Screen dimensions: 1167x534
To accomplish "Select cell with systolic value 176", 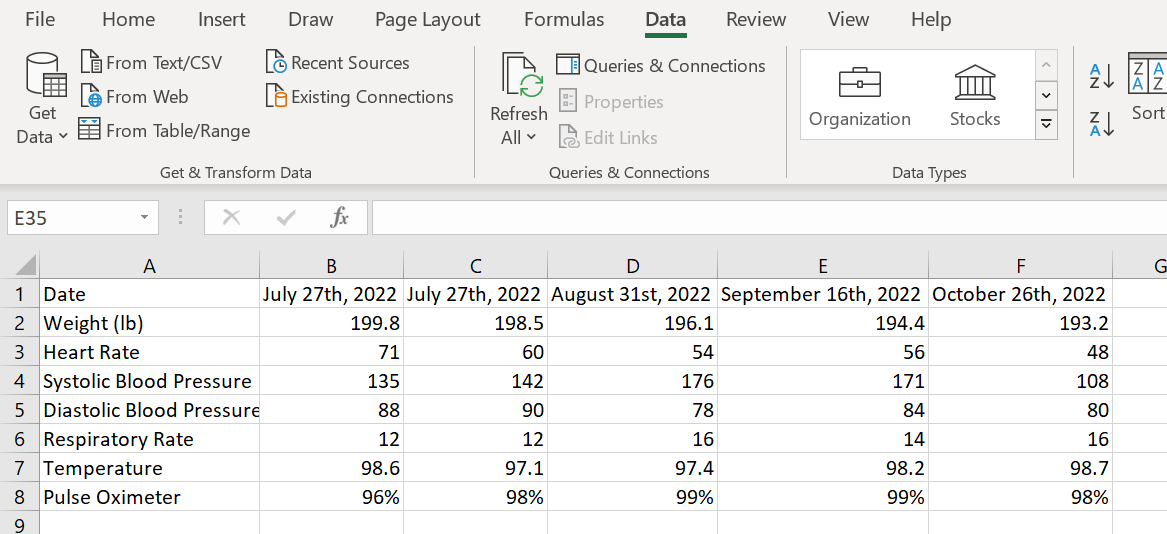I will click(x=633, y=381).
